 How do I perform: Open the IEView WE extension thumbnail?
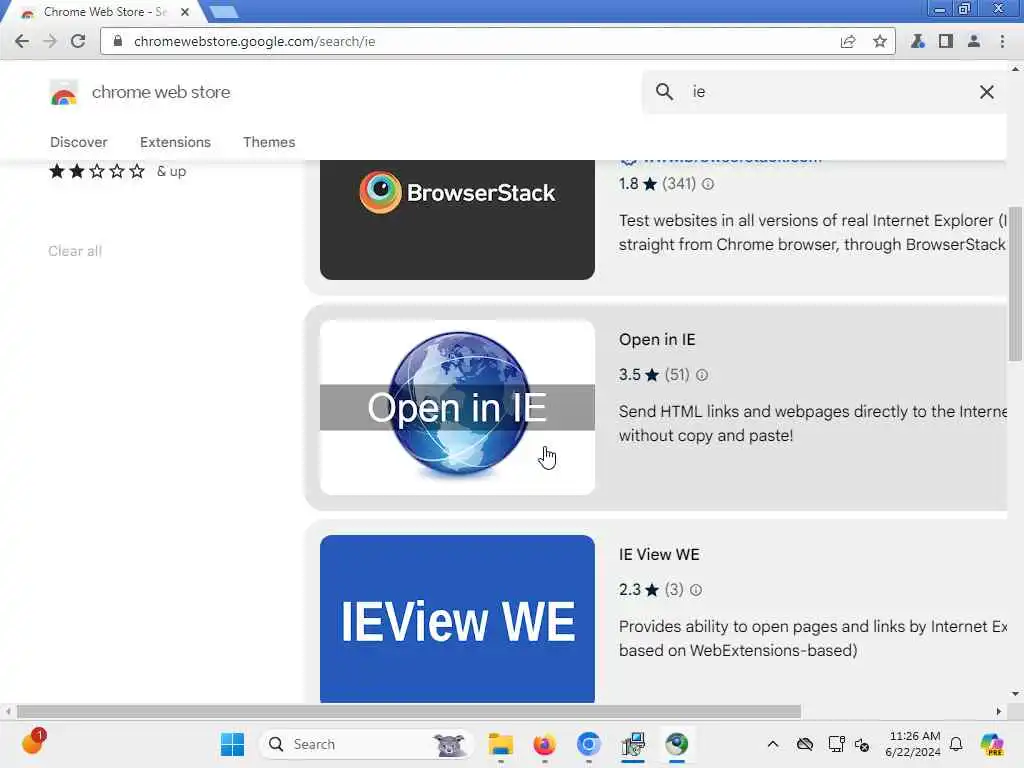(457, 618)
